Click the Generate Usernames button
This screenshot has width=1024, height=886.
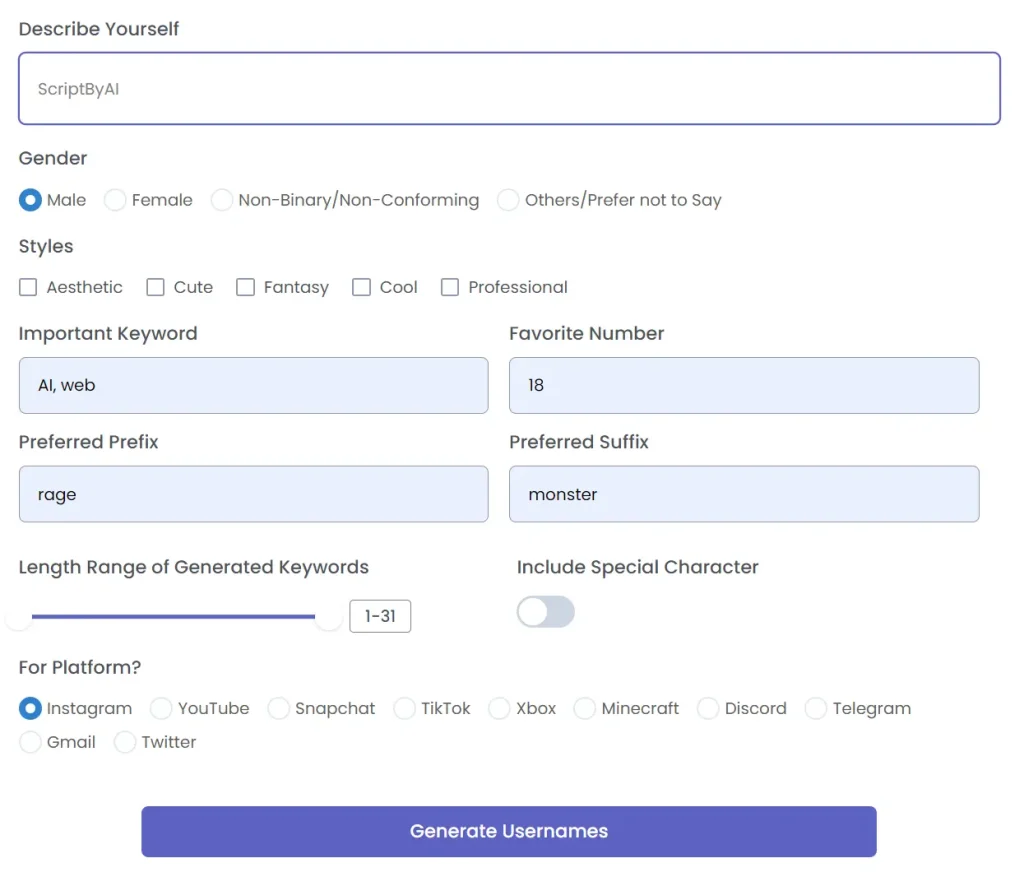[x=509, y=831]
